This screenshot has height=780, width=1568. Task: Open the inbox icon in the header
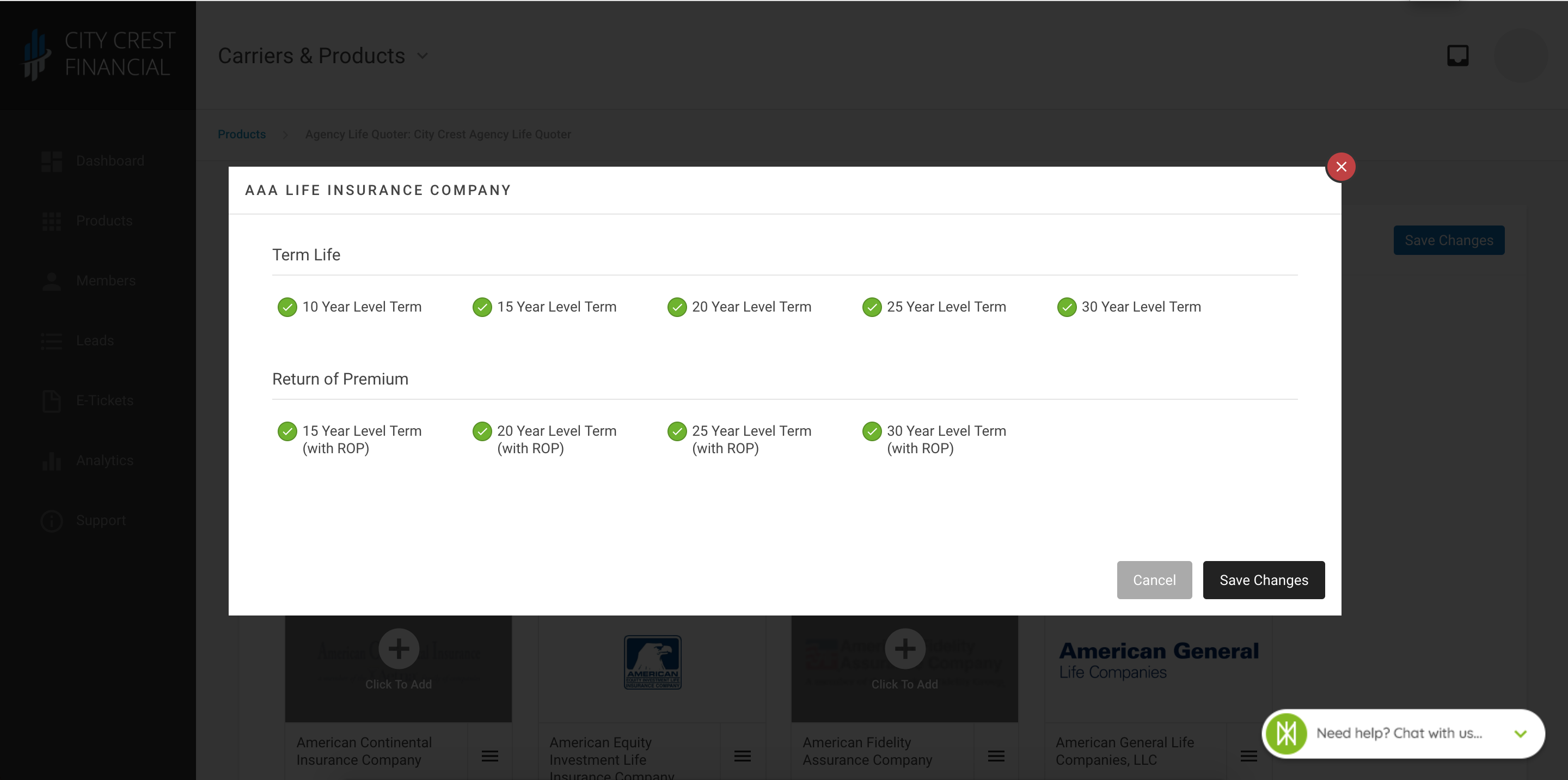[x=1457, y=56]
